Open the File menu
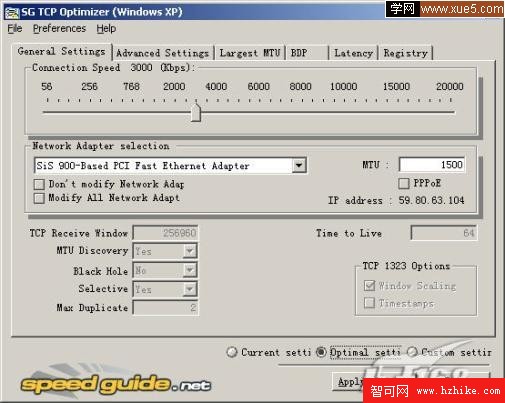This screenshot has height=403, width=505. click(15, 29)
